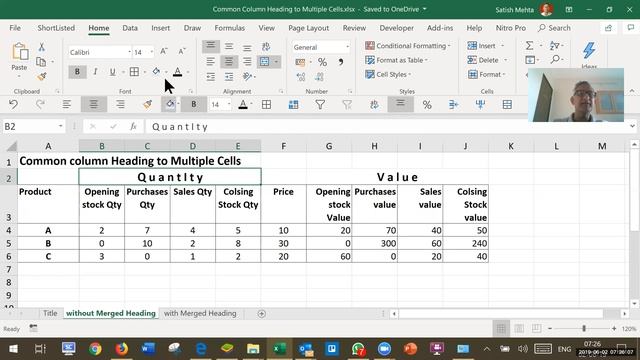The width and height of the screenshot is (640, 360).
Task: Open Conditional Formatting menu
Action: pyautogui.click(x=408, y=46)
